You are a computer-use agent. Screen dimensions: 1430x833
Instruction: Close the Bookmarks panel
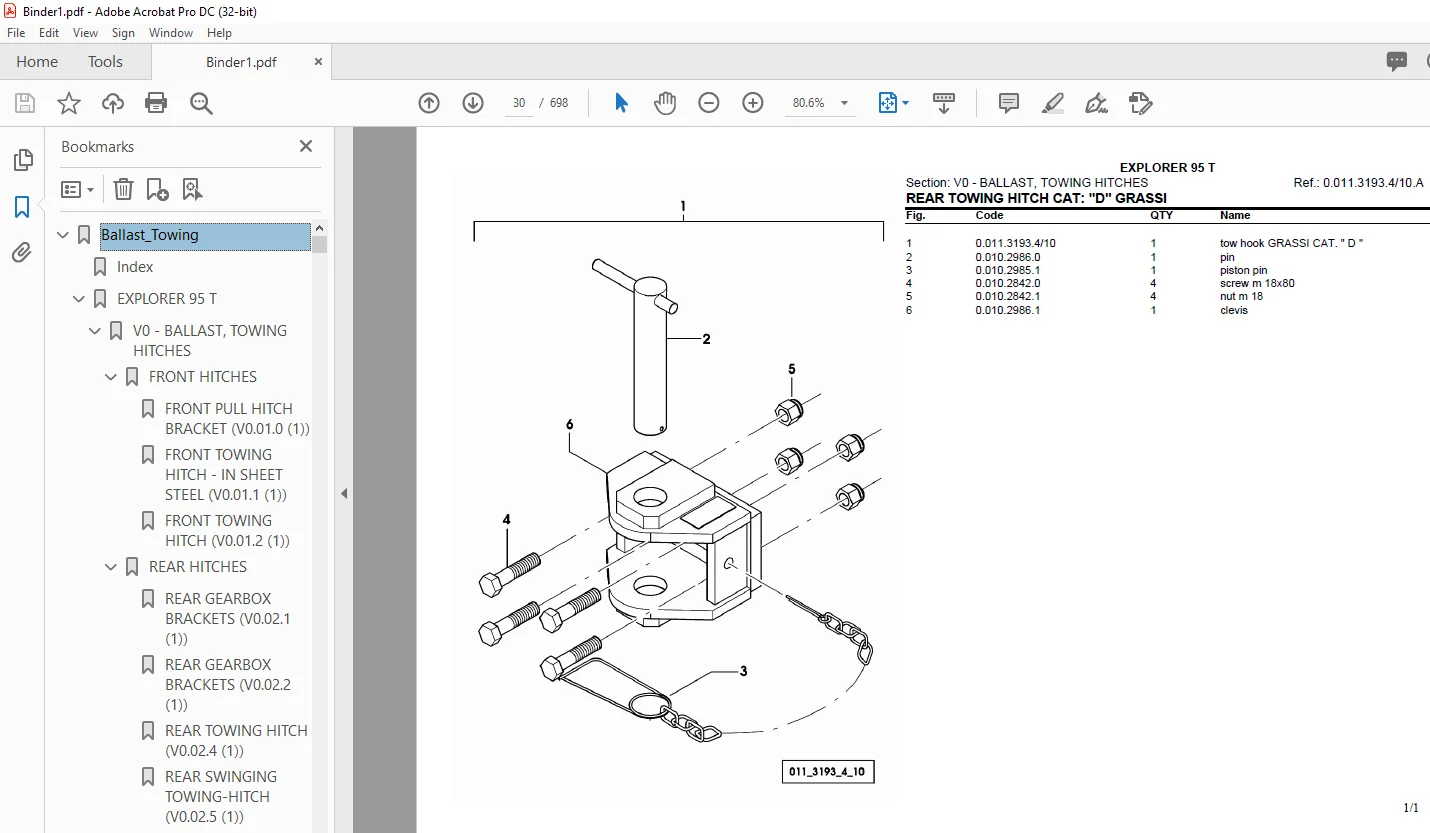(306, 147)
